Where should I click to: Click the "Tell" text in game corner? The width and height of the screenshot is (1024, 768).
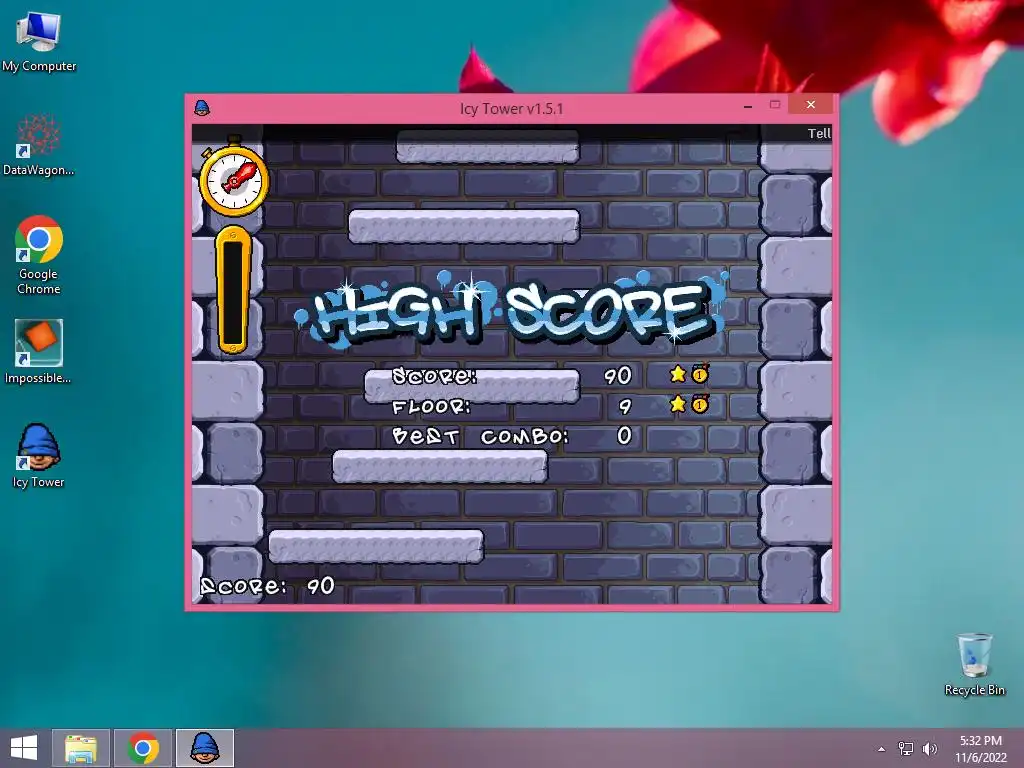(x=819, y=133)
